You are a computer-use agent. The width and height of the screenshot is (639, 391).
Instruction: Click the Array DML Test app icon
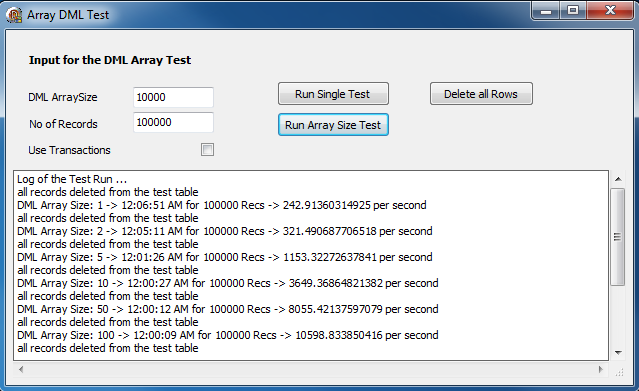tap(14, 15)
